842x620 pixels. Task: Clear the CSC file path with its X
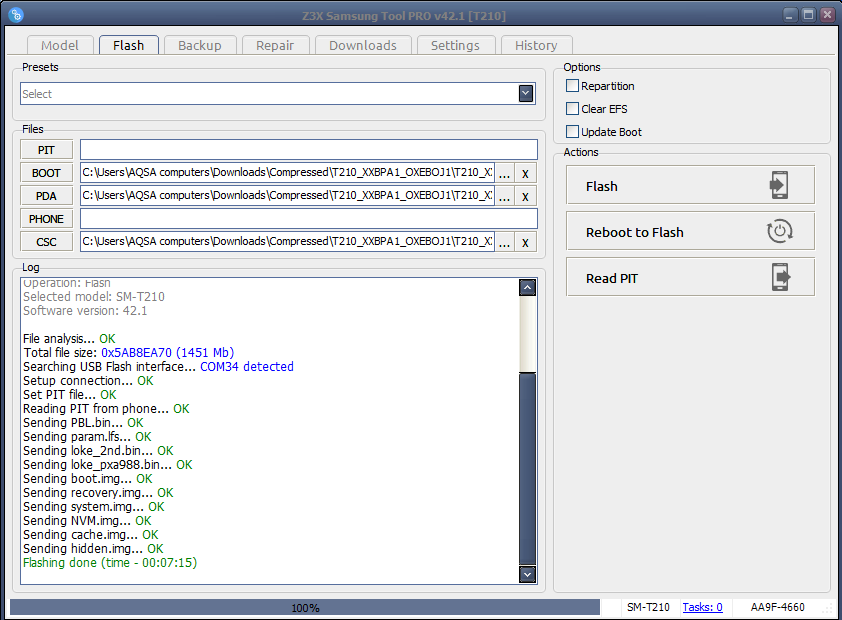(x=525, y=243)
